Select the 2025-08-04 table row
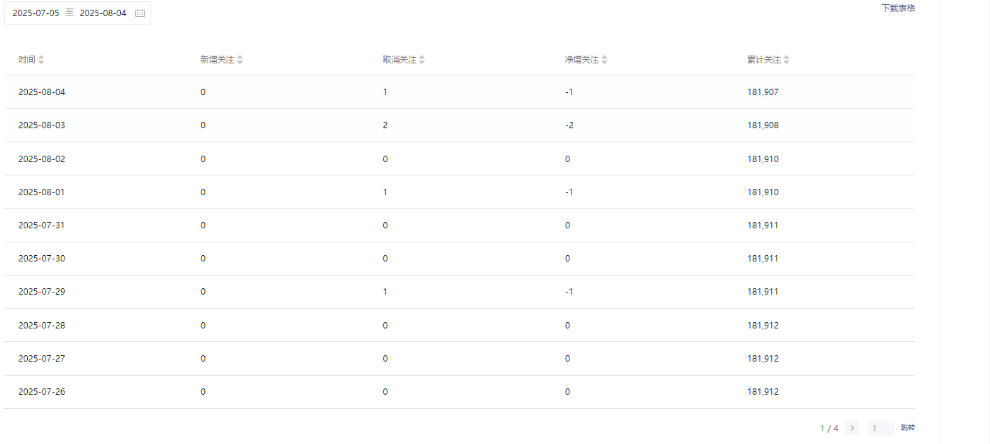 [x=460, y=92]
